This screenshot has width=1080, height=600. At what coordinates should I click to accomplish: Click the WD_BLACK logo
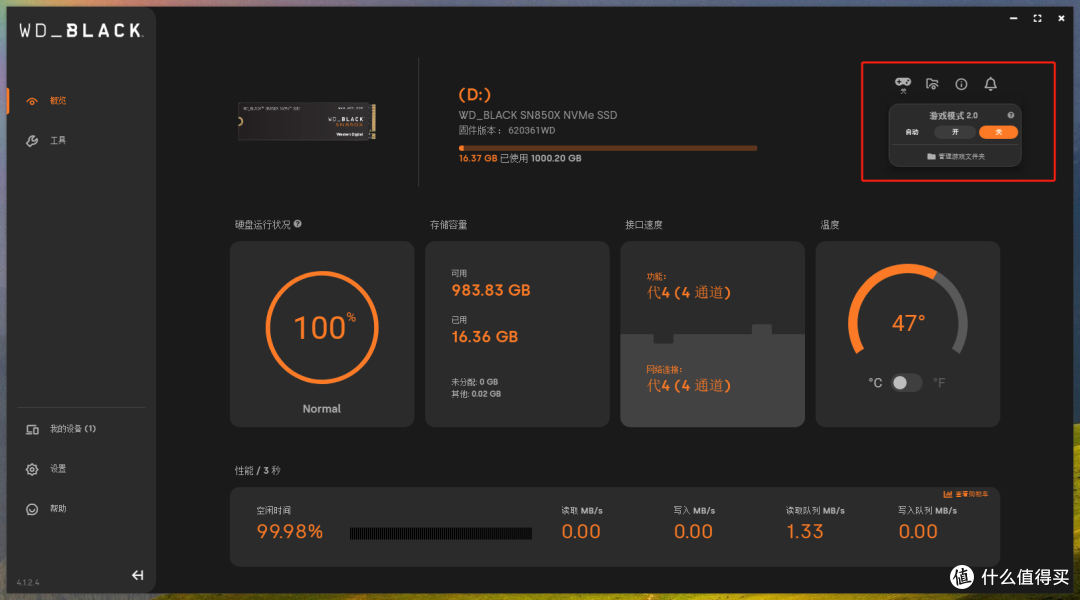pyautogui.click(x=81, y=30)
